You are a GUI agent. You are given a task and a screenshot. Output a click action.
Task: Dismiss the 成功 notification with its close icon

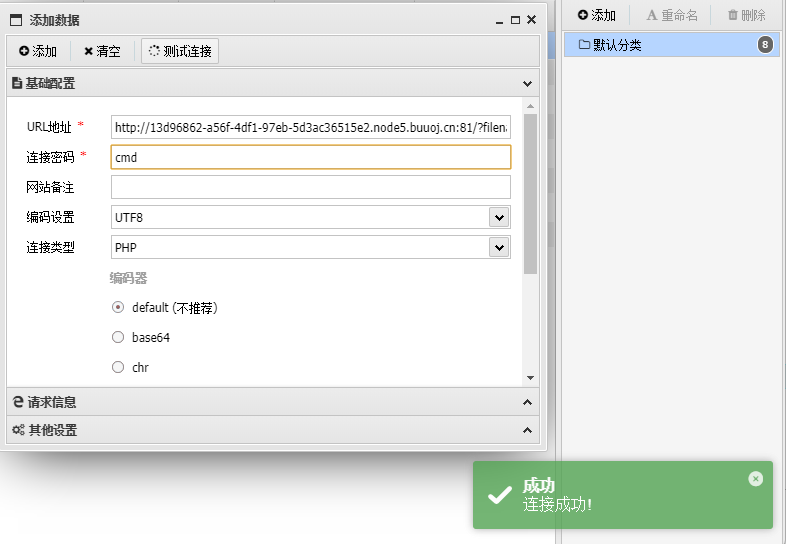click(755, 479)
